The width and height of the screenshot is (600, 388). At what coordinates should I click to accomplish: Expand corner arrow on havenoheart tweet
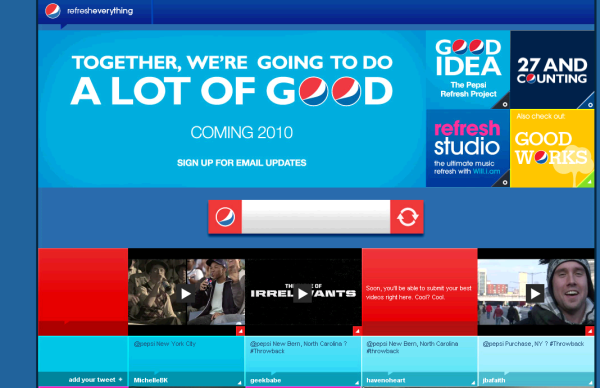click(x=473, y=382)
